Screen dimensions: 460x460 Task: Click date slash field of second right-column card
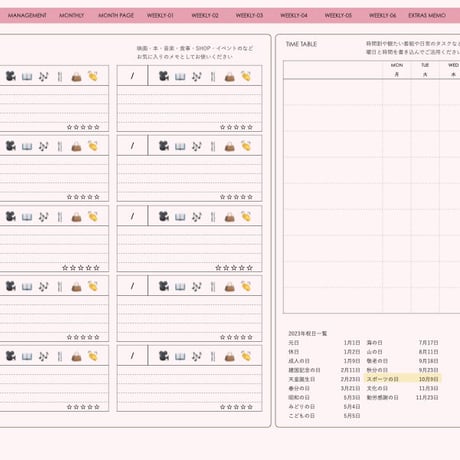point(132,145)
